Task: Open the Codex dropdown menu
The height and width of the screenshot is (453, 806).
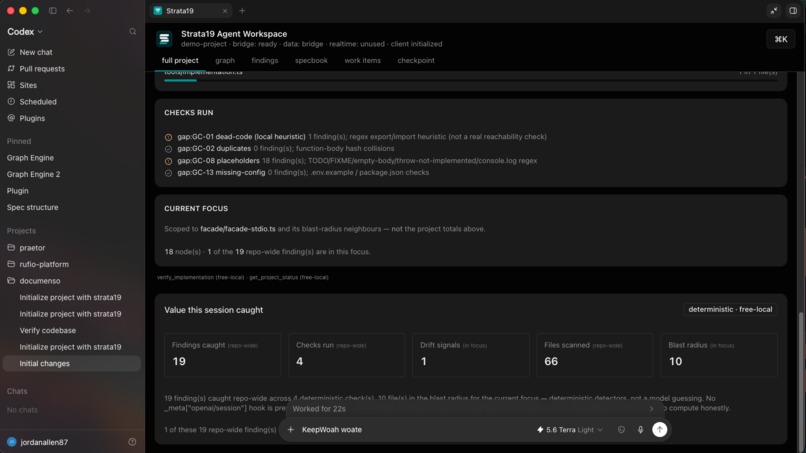Action: [25, 32]
